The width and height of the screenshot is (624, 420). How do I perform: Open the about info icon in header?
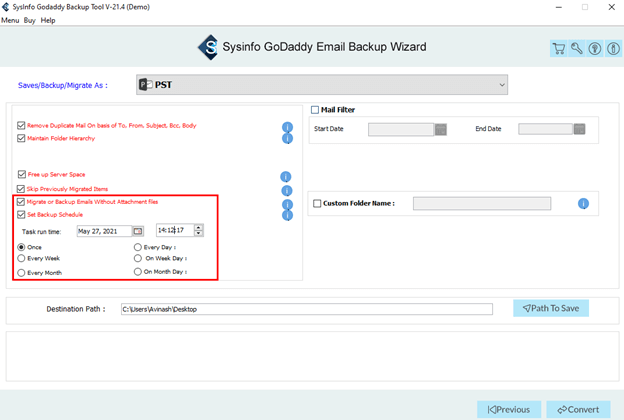[x=613, y=49]
